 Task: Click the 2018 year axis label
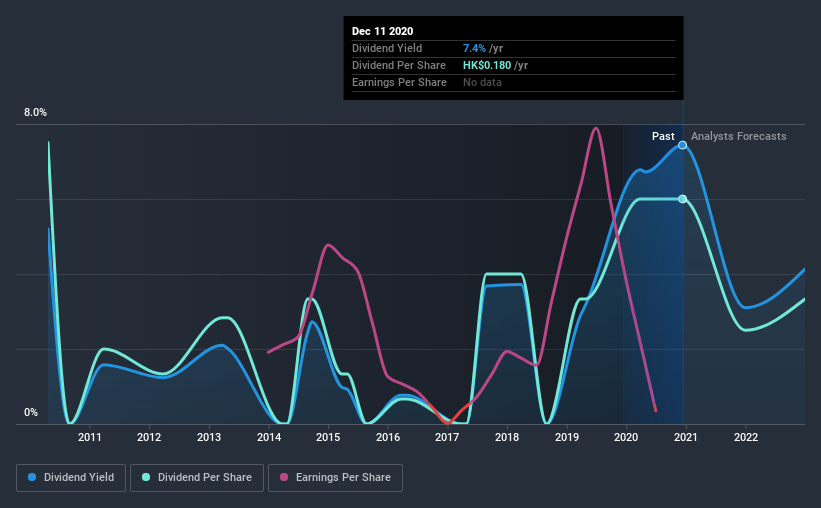tap(507, 437)
